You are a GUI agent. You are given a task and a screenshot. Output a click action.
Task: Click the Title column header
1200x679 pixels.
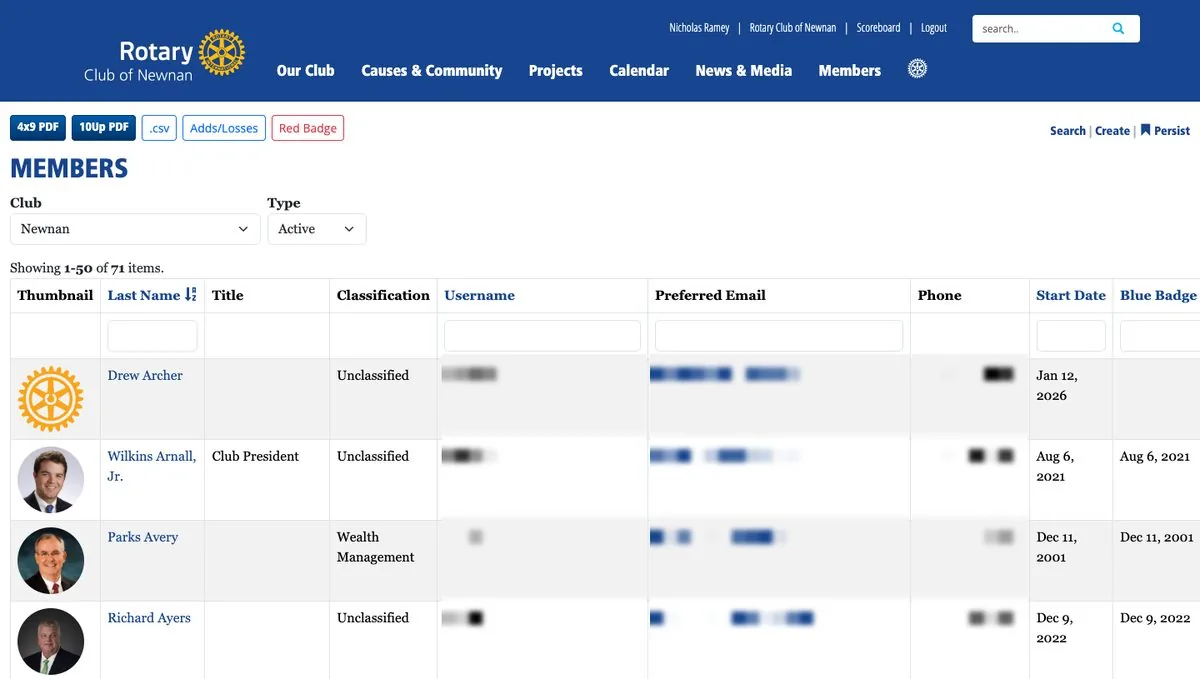(228, 295)
